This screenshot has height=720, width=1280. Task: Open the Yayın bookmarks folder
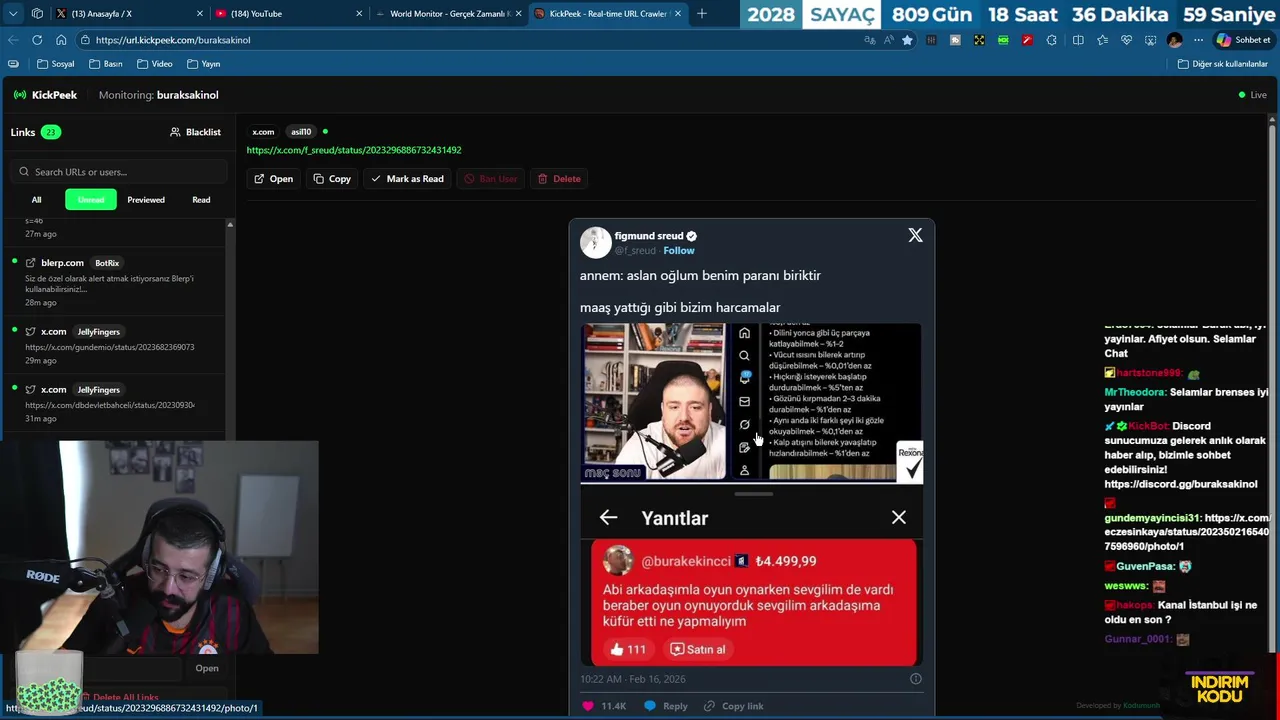pyautogui.click(x=203, y=64)
